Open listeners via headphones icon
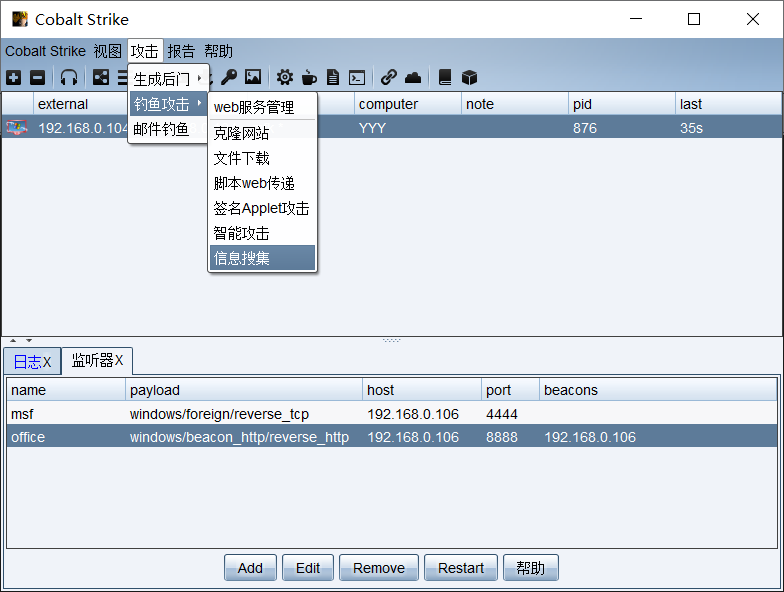The width and height of the screenshot is (784, 592). click(68, 77)
